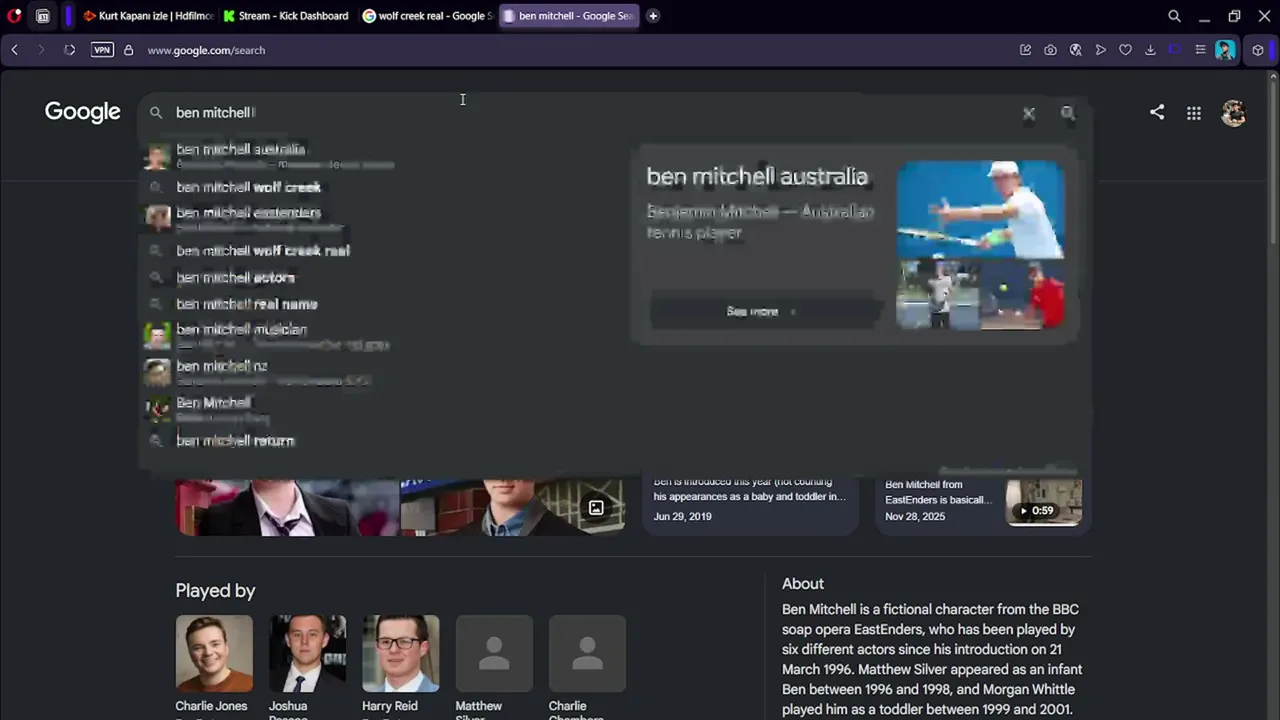Open the Google apps grid
The height and width of the screenshot is (720, 1280).
tap(1194, 113)
